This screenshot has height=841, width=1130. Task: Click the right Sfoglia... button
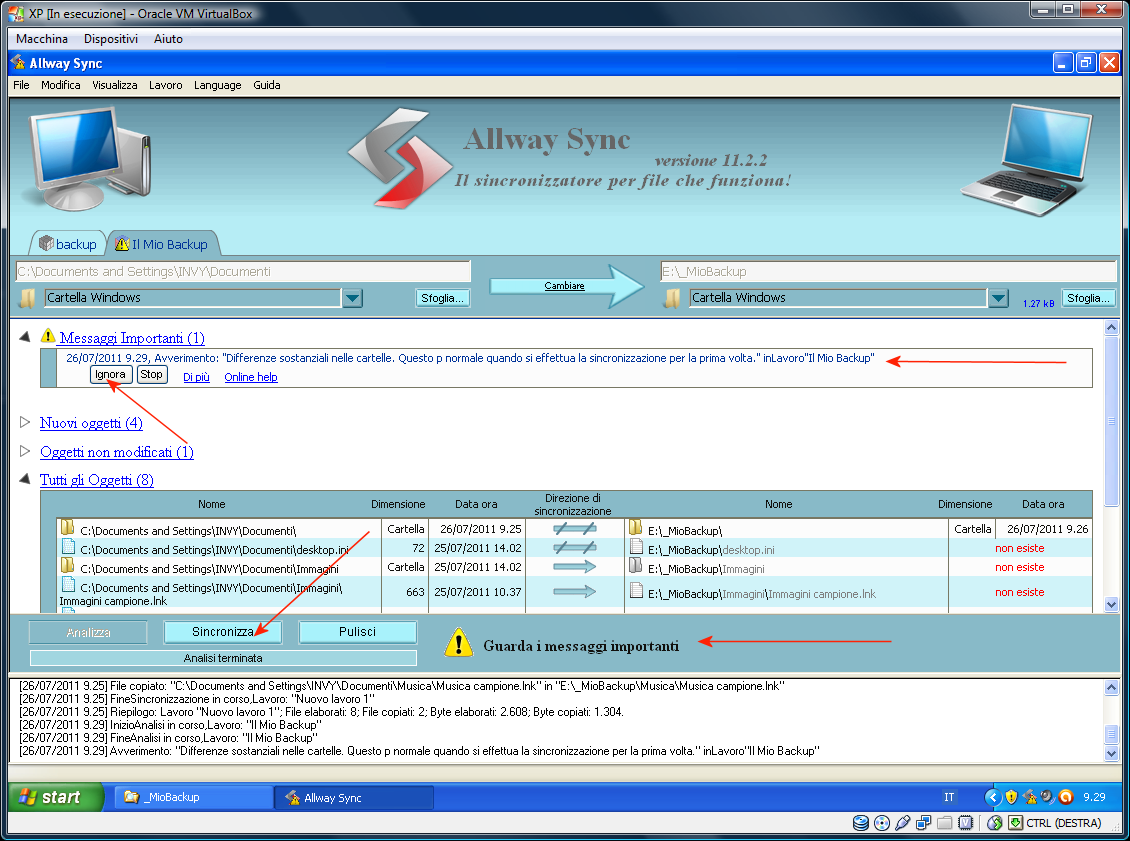(x=1088, y=298)
